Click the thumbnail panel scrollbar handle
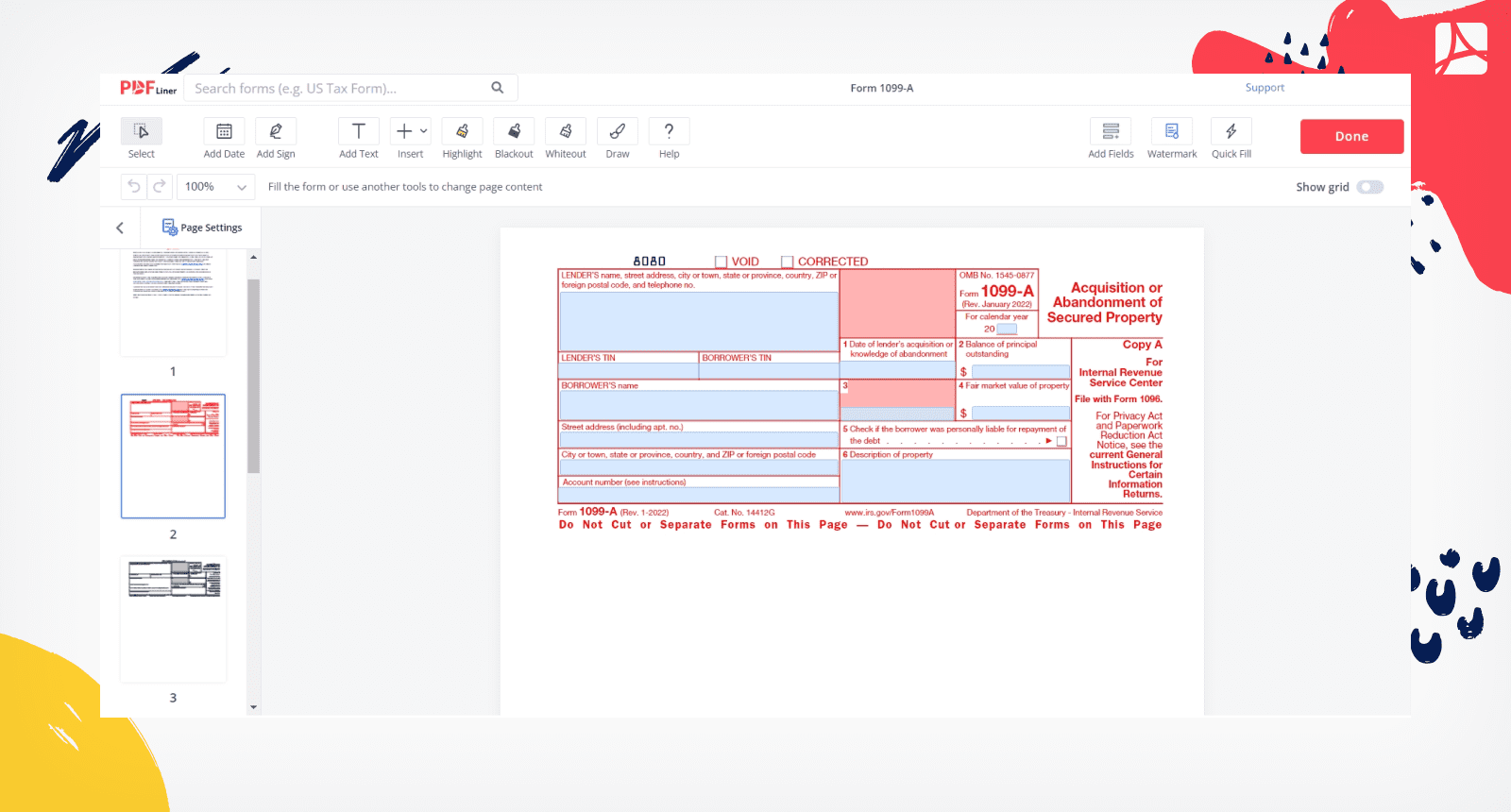The height and width of the screenshot is (812, 1511). coord(253,376)
